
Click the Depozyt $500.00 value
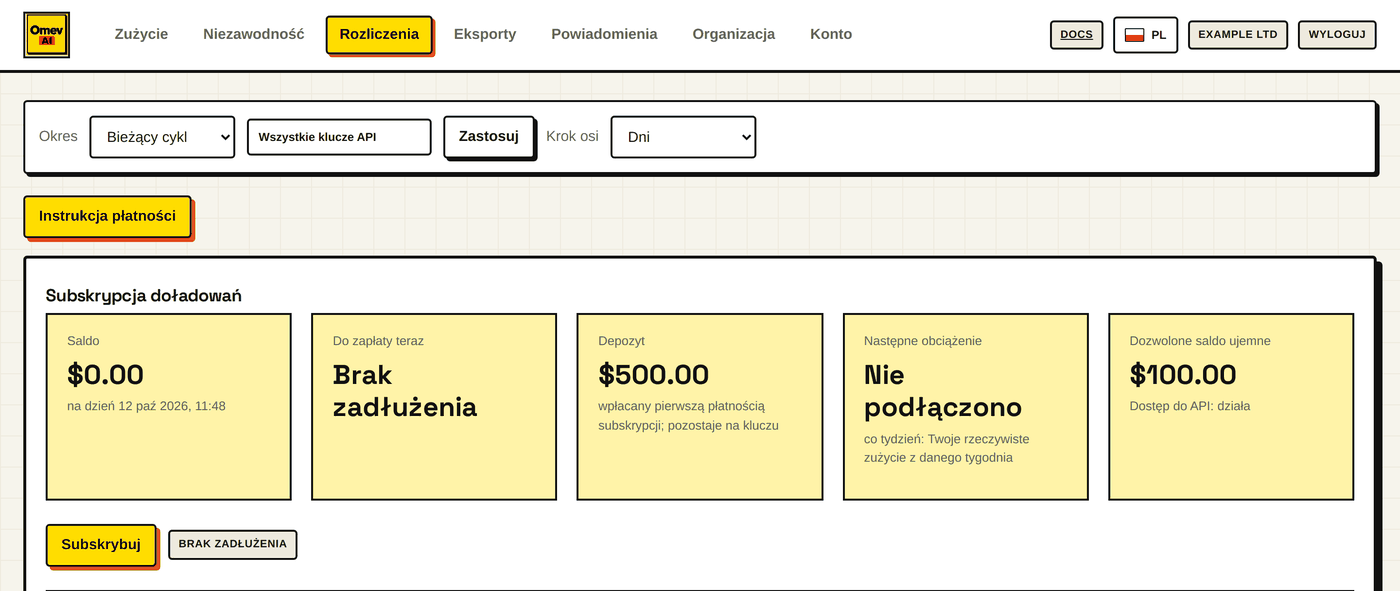(654, 374)
